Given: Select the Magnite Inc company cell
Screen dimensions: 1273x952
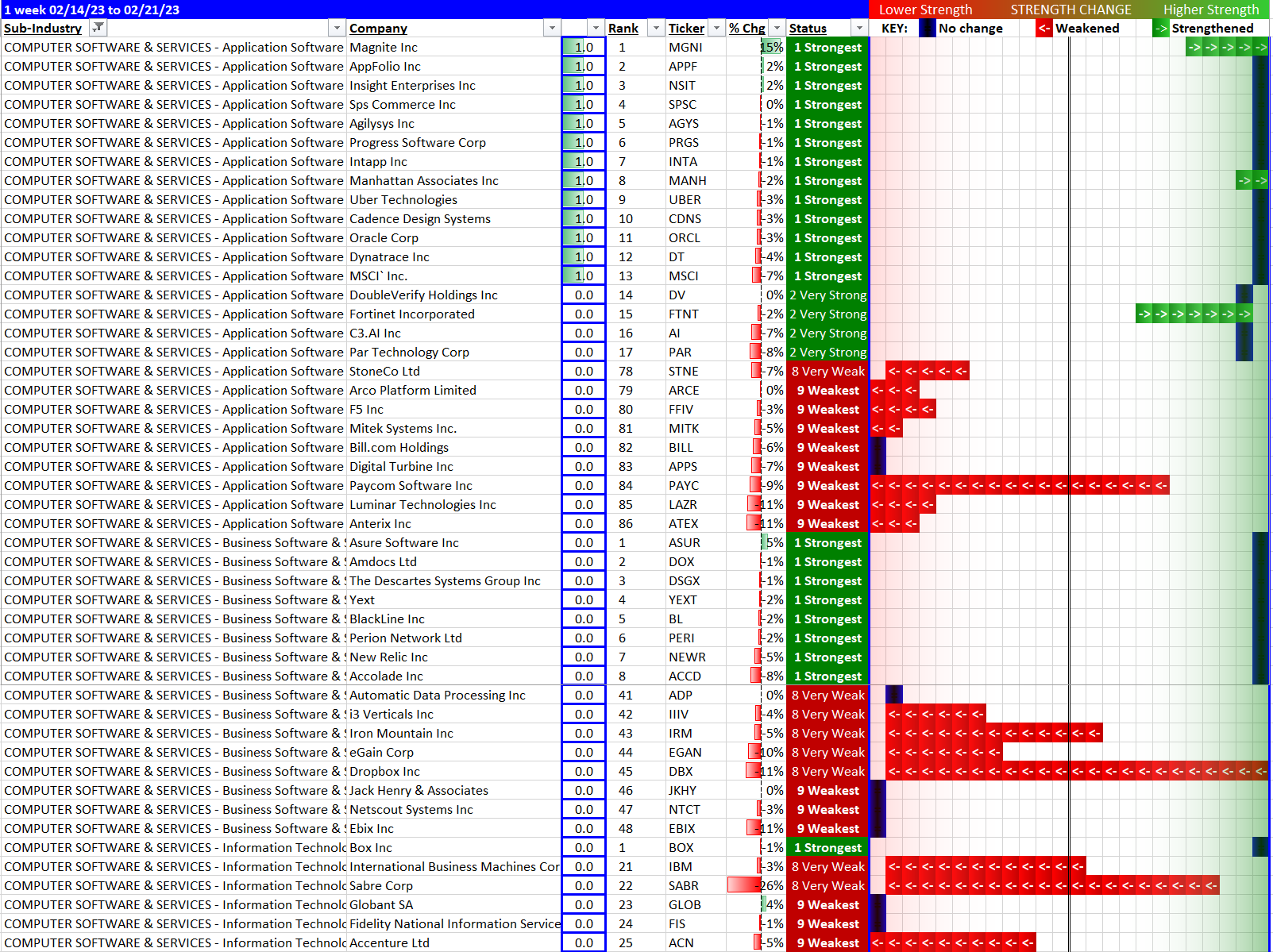Looking at the screenshot, I should pyautogui.click(x=454, y=48).
